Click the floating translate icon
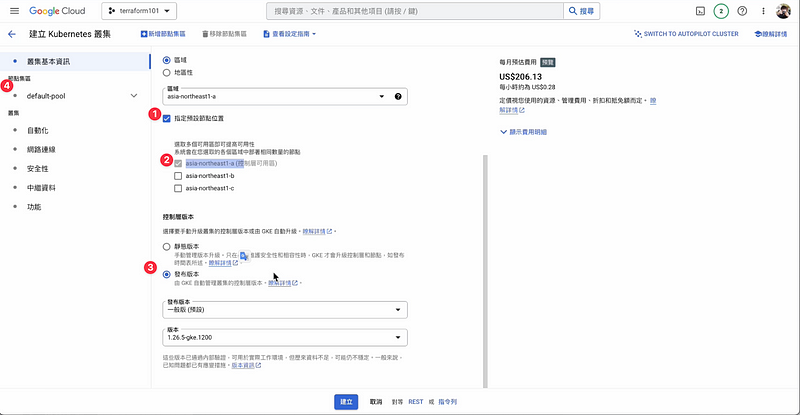 (244, 256)
